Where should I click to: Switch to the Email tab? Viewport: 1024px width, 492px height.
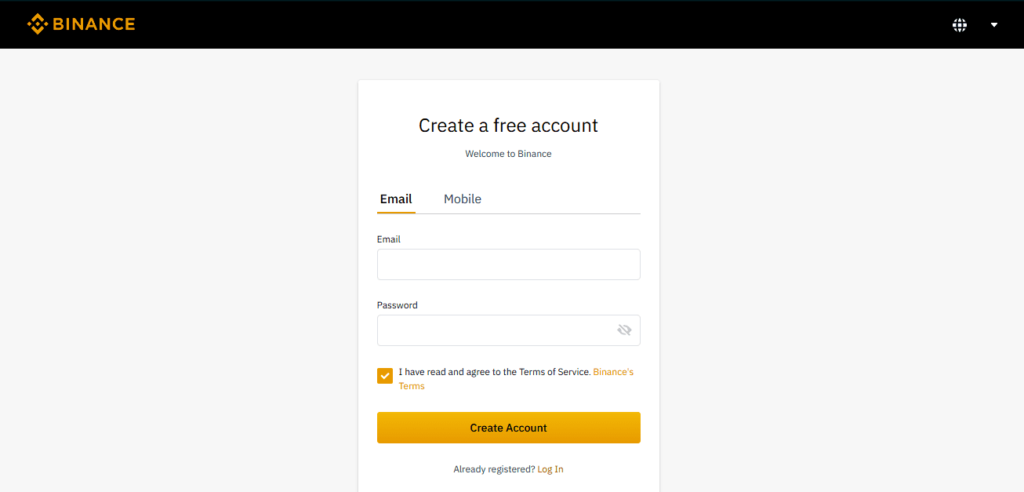coord(396,199)
